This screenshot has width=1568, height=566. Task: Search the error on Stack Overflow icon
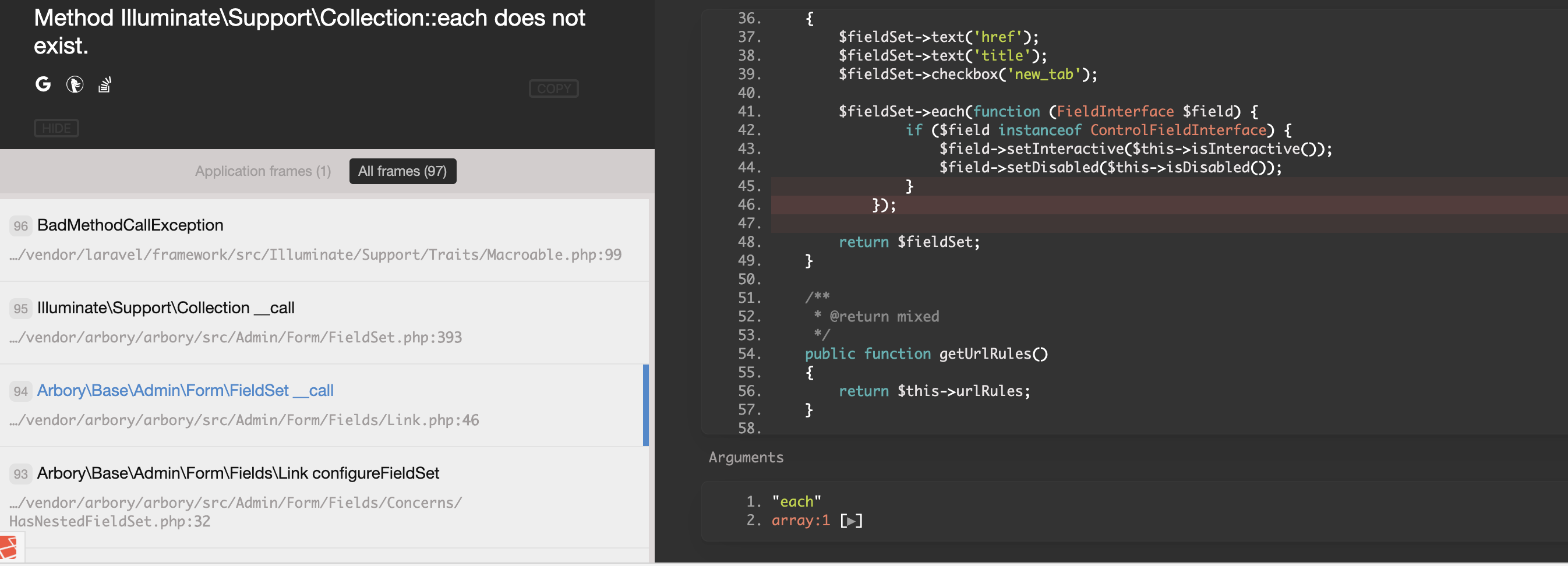[105, 84]
